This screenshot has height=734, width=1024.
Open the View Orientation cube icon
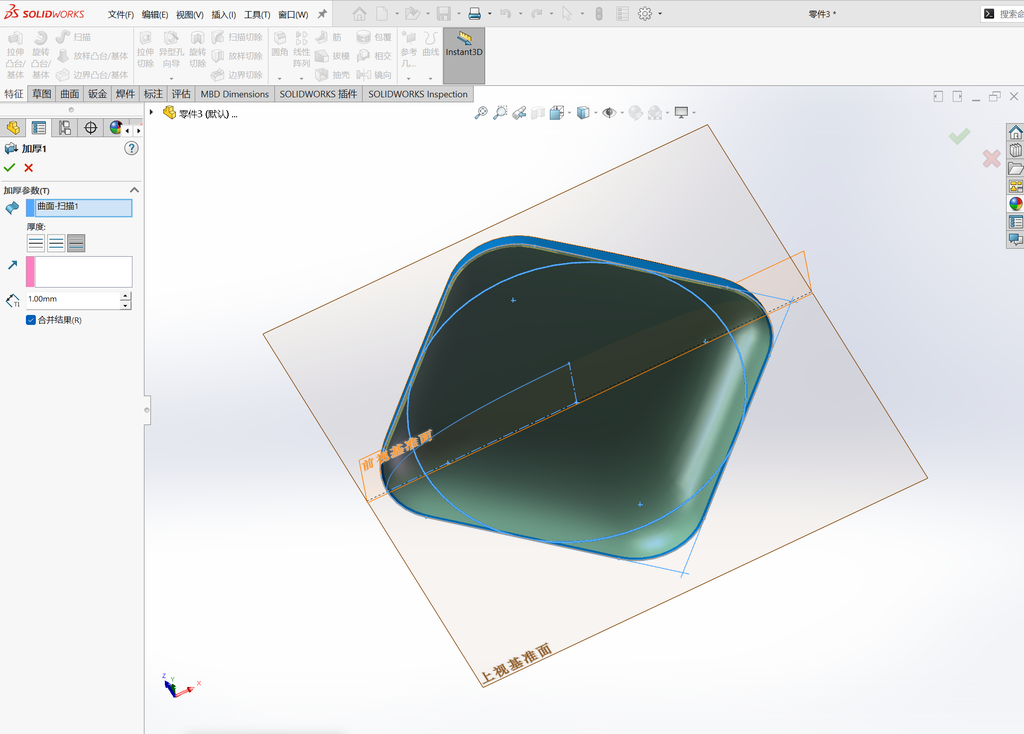(x=557, y=113)
